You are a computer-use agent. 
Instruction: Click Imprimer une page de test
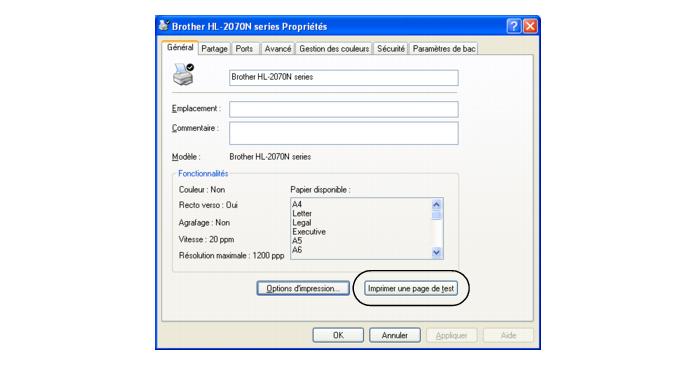pos(411,289)
